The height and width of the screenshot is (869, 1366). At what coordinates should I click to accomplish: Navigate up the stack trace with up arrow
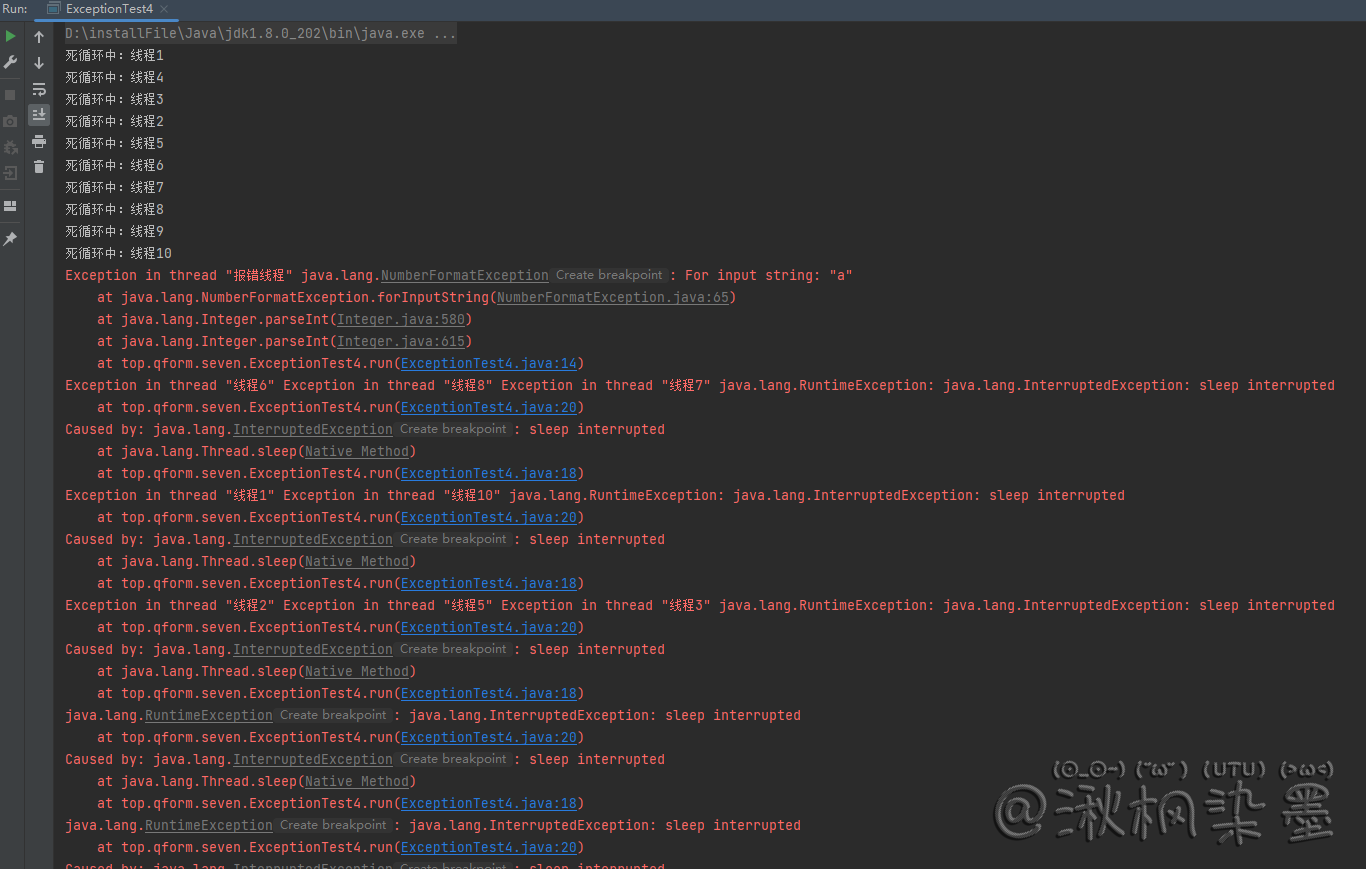click(x=39, y=37)
